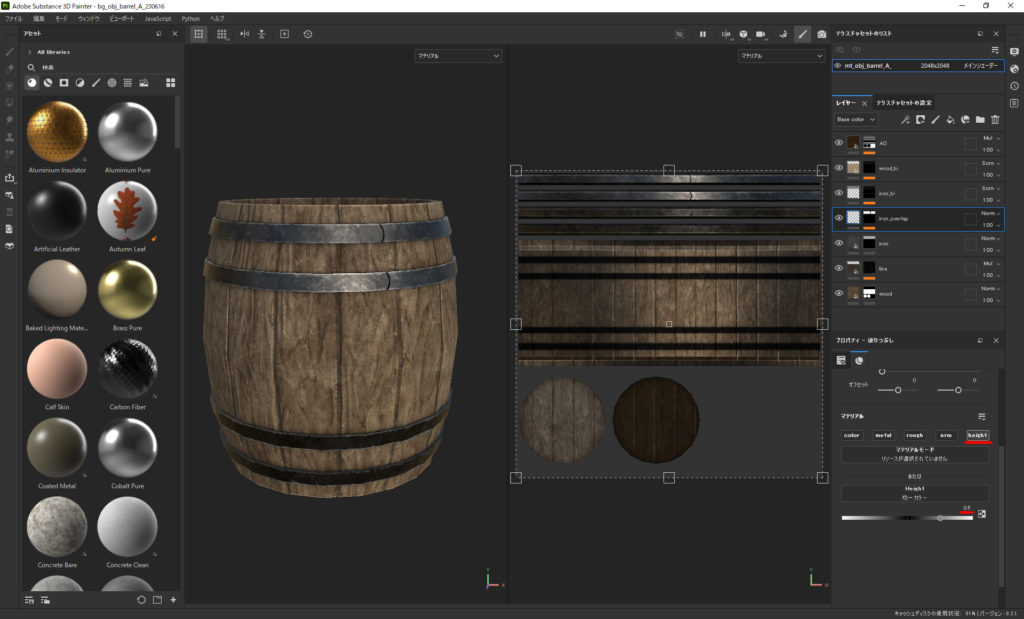This screenshot has width=1024, height=619.
Task: Adjust the Height grayscale slider
Action: 939,518
